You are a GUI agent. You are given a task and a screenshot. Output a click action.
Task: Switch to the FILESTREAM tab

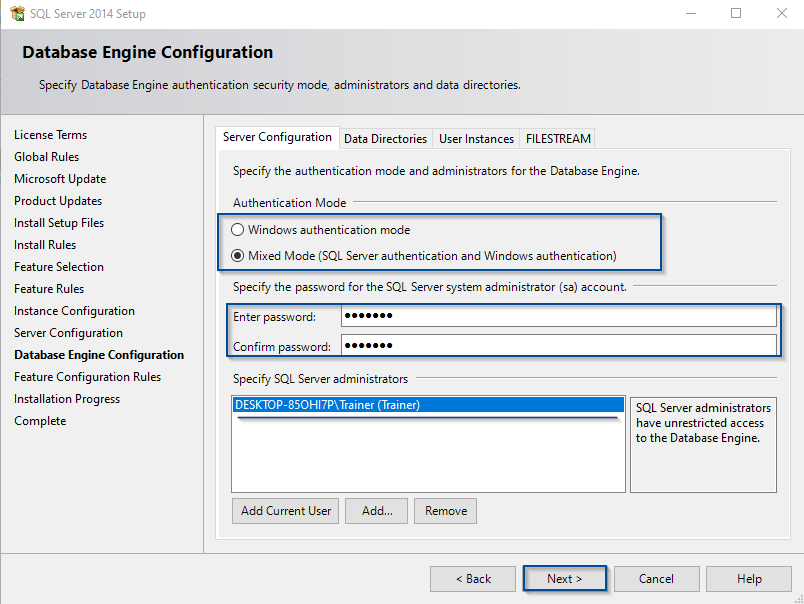click(x=558, y=139)
